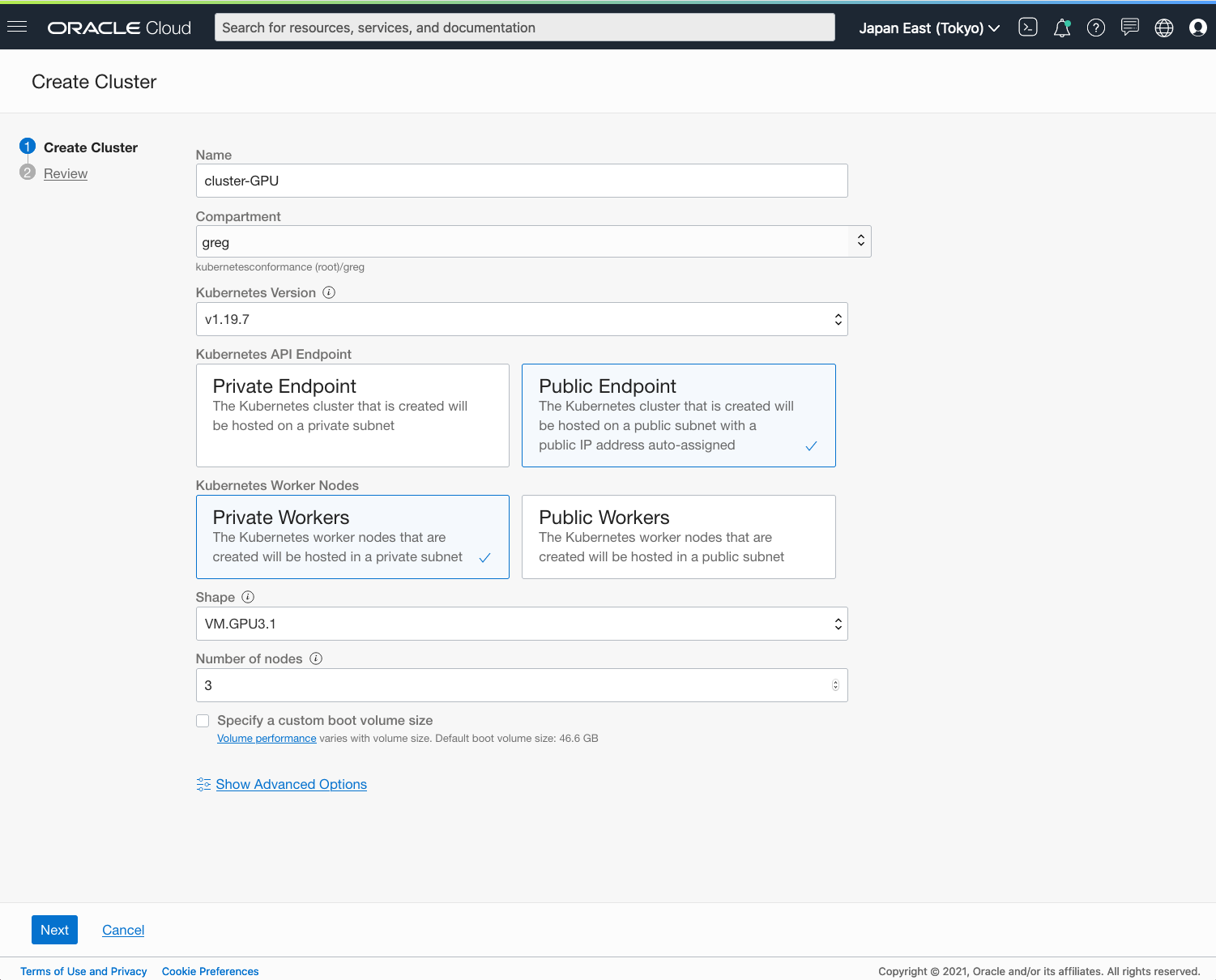Open the language globe icon

pos(1164,27)
